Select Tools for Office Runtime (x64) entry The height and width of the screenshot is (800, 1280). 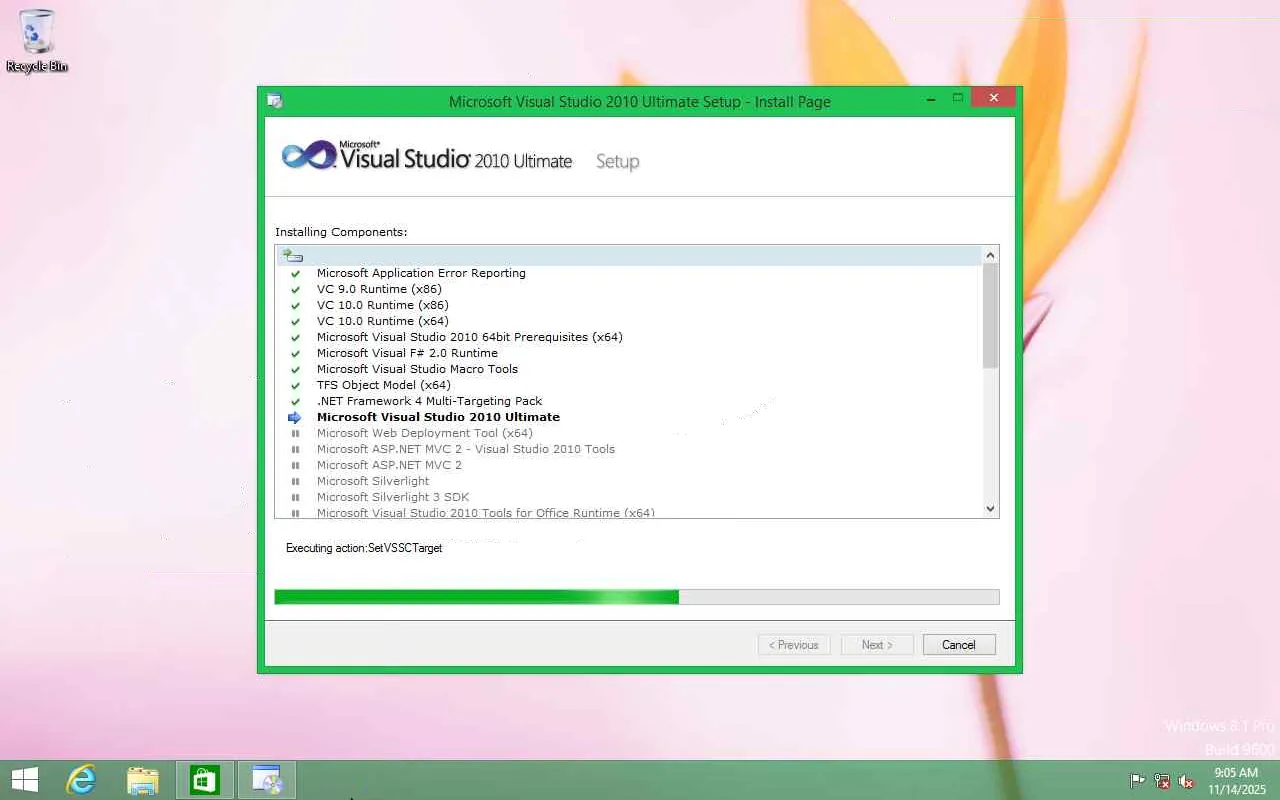(486, 512)
